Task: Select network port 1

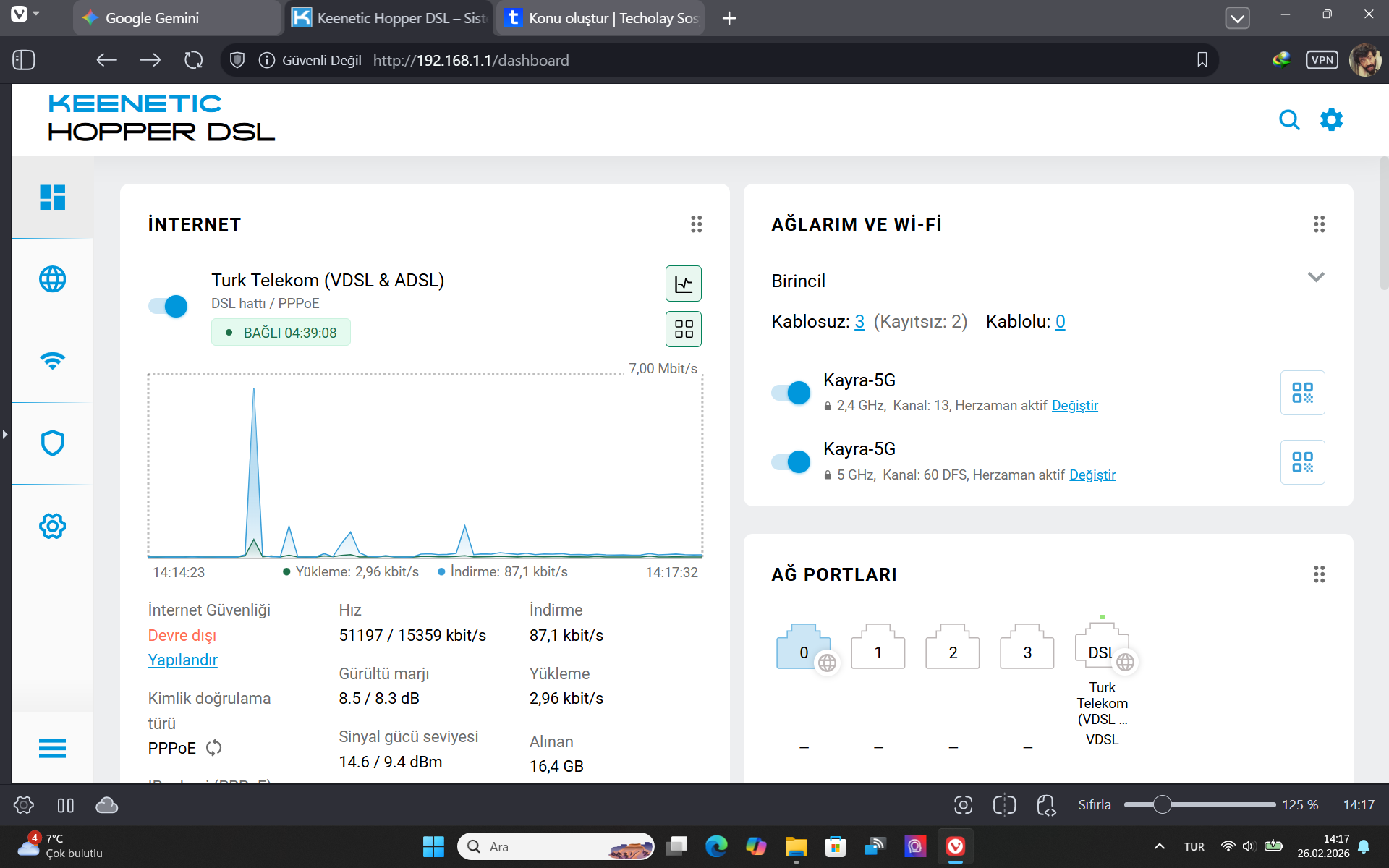Action: [878, 647]
